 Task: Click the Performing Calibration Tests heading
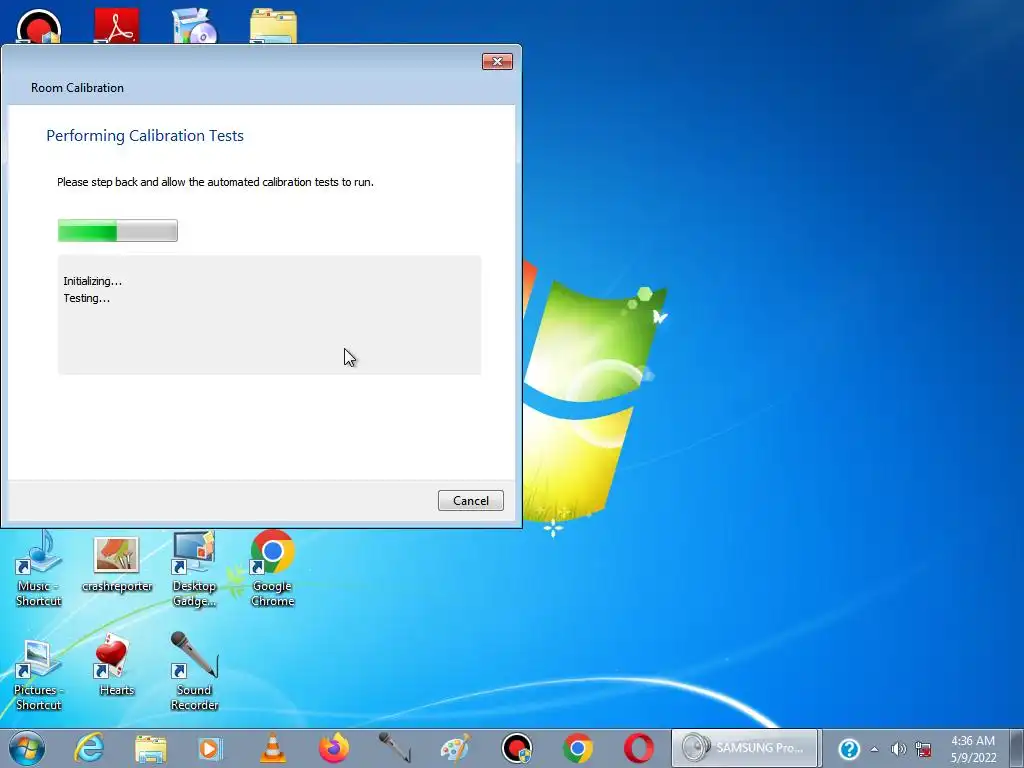[145, 136]
